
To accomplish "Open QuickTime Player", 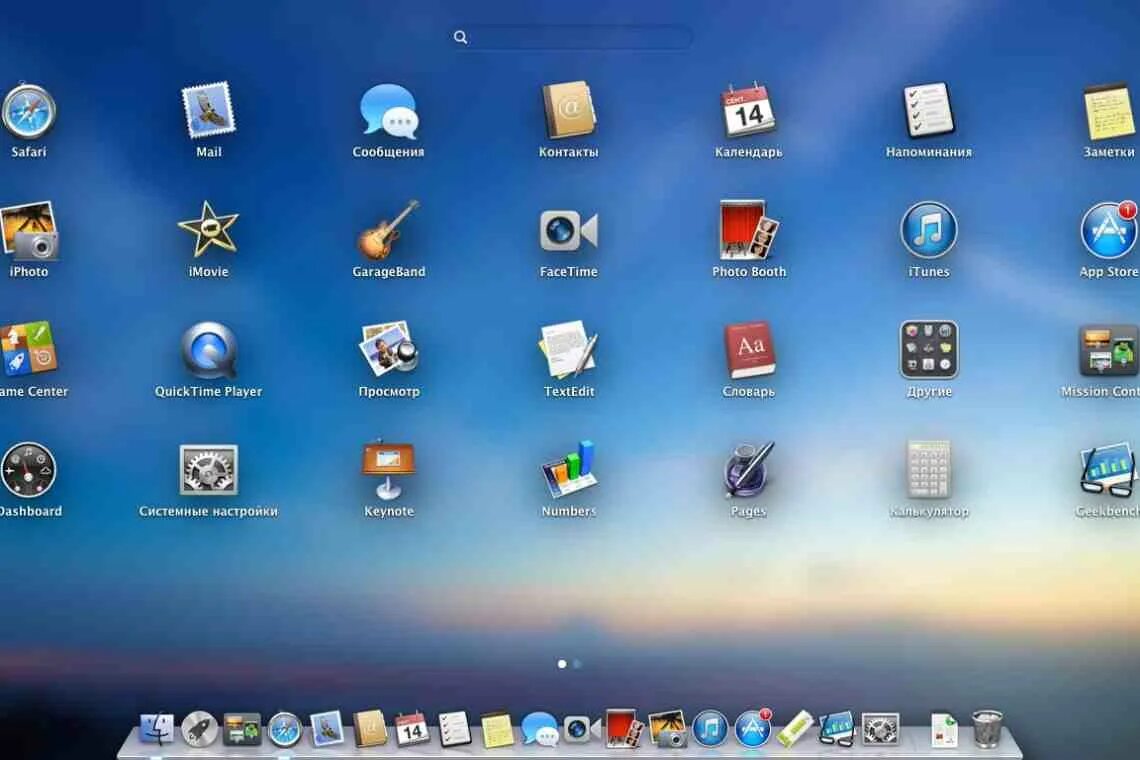I will 209,351.
